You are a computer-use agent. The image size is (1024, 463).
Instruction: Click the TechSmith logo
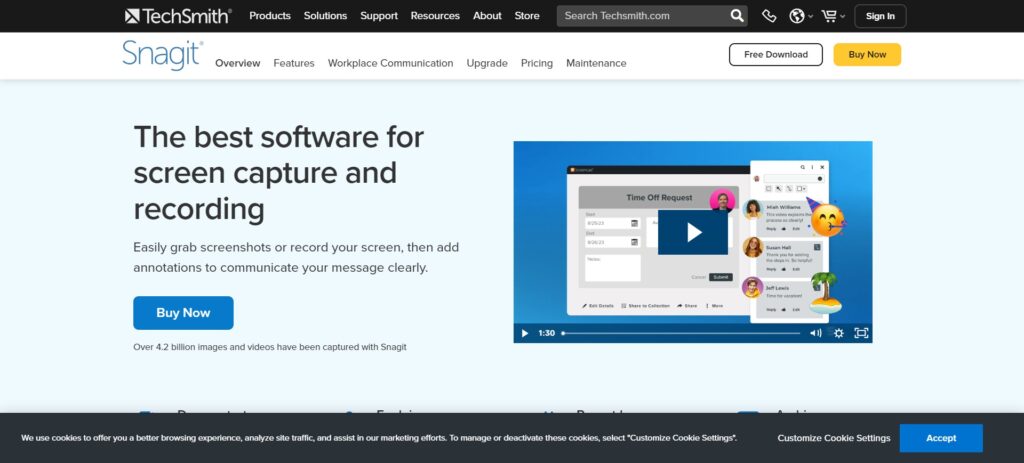click(x=178, y=16)
